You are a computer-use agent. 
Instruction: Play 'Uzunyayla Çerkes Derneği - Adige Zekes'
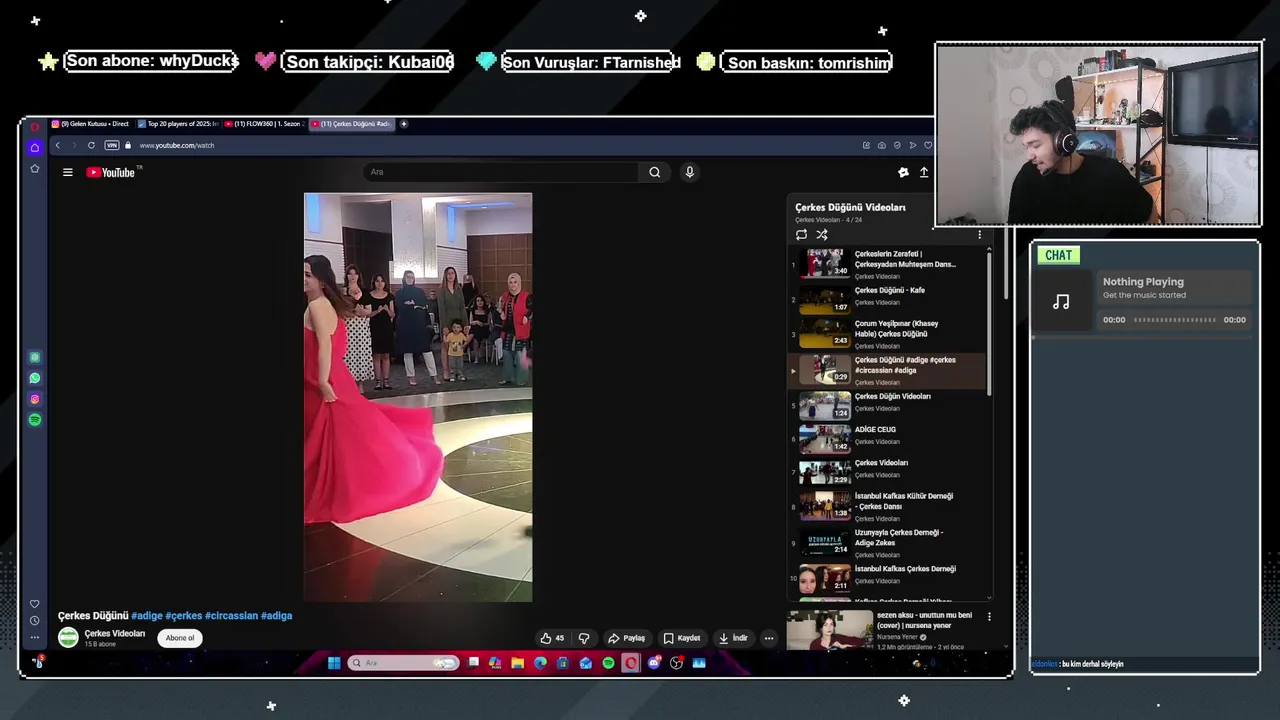(x=888, y=543)
